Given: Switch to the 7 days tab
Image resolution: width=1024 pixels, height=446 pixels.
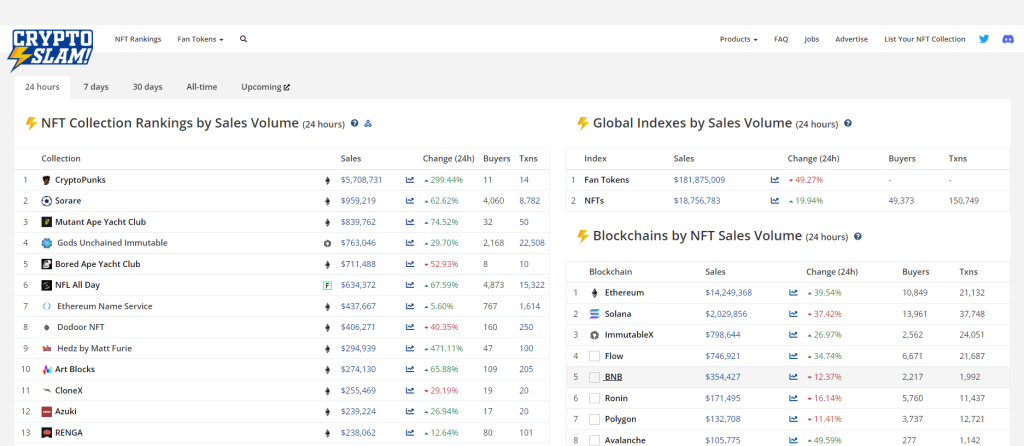Looking at the screenshot, I should [x=96, y=87].
